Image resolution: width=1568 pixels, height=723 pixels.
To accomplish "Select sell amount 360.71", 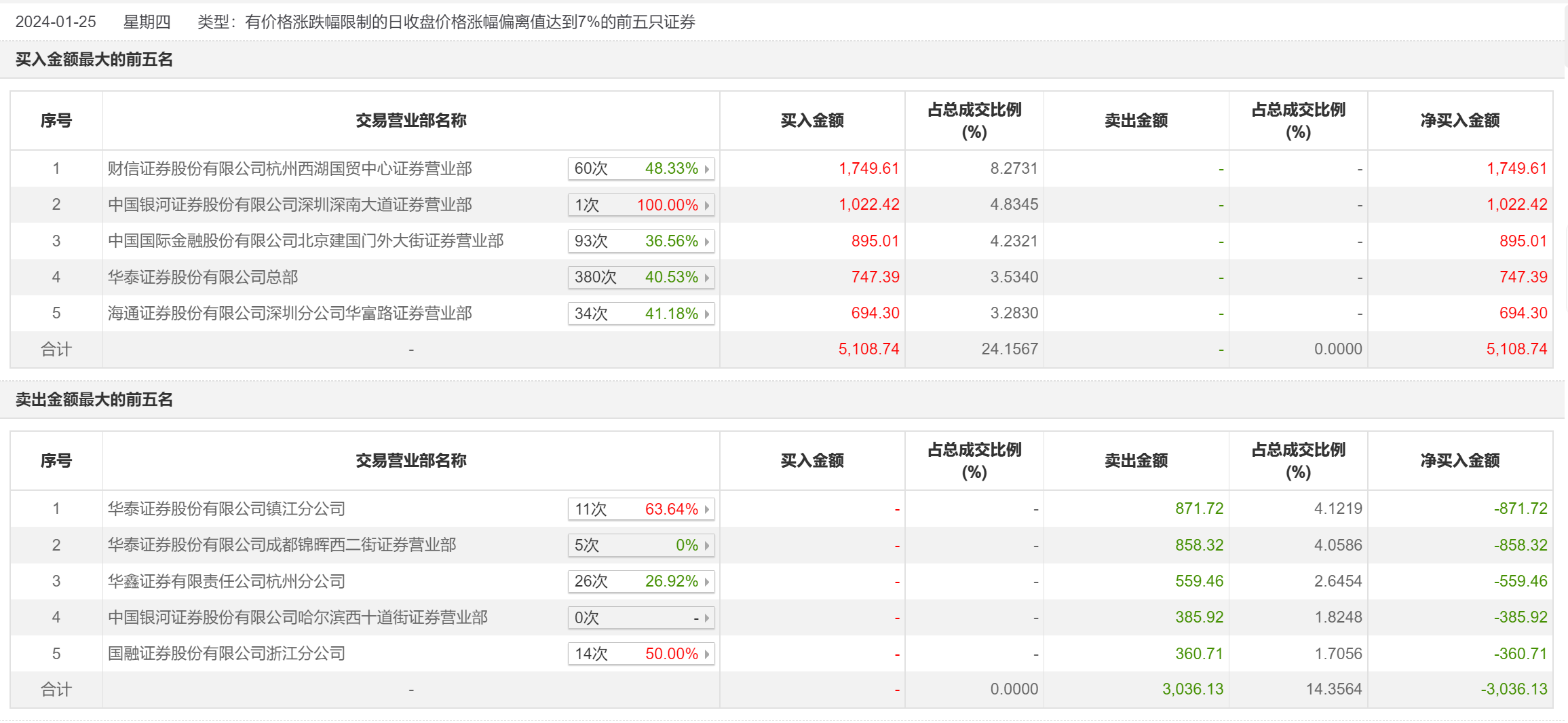I will pos(1200,654).
